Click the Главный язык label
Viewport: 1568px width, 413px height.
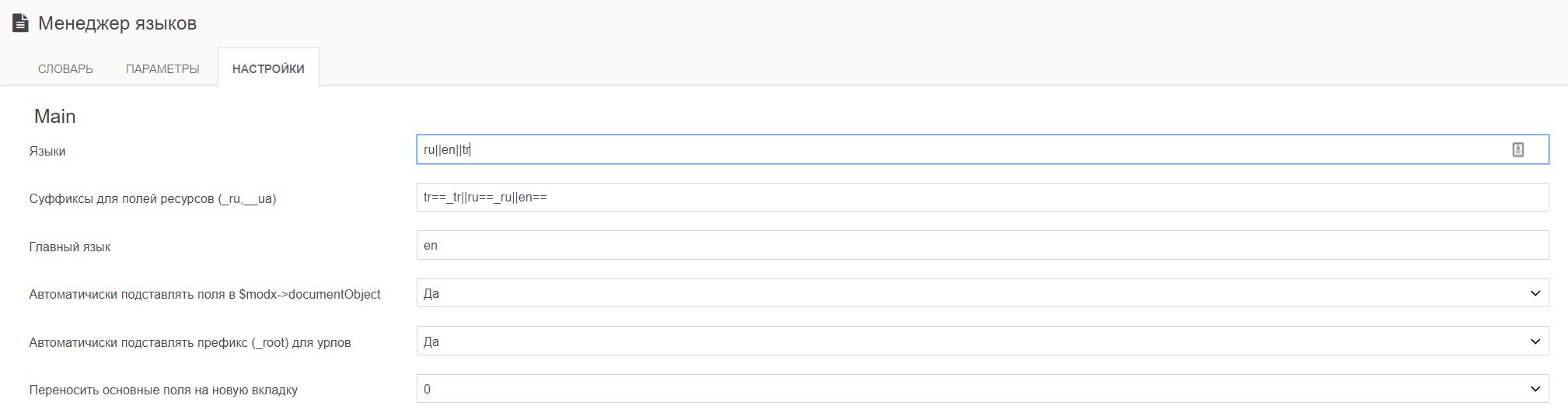tap(70, 247)
